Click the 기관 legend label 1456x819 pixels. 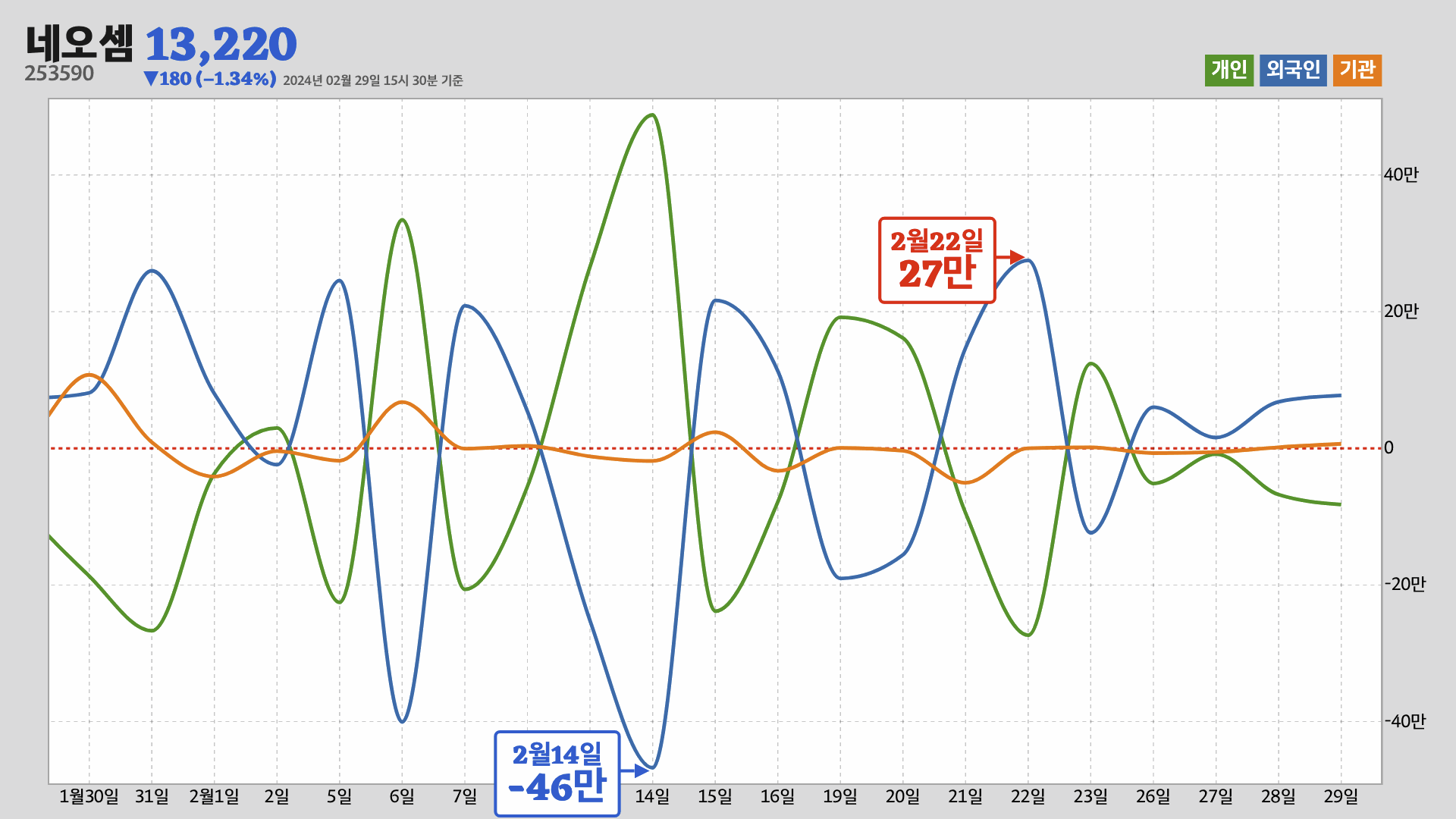click(x=1357, y=71)
